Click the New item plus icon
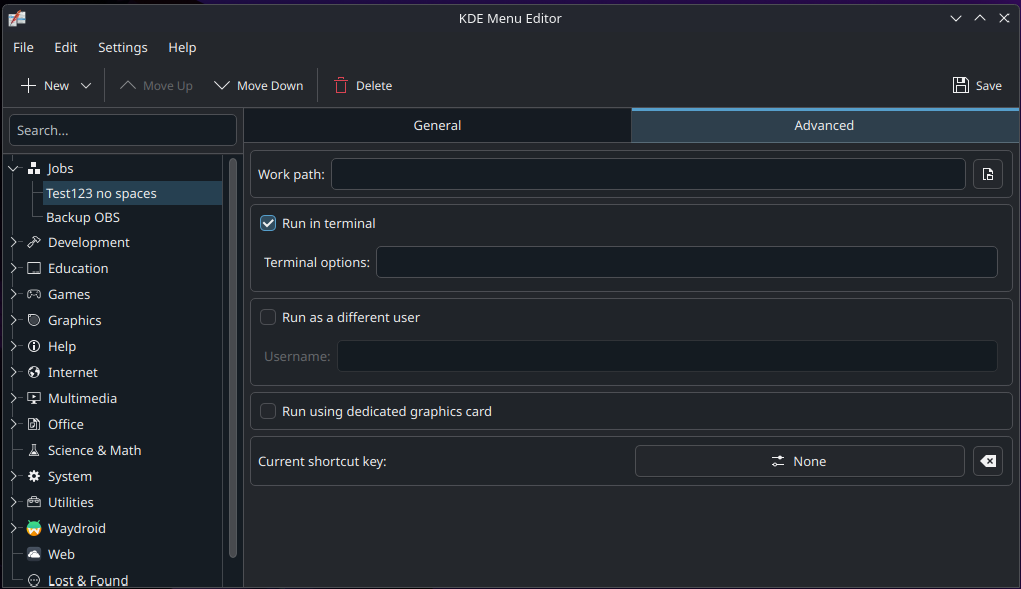This screenshot has height=589, width=1021. point(28,85)
